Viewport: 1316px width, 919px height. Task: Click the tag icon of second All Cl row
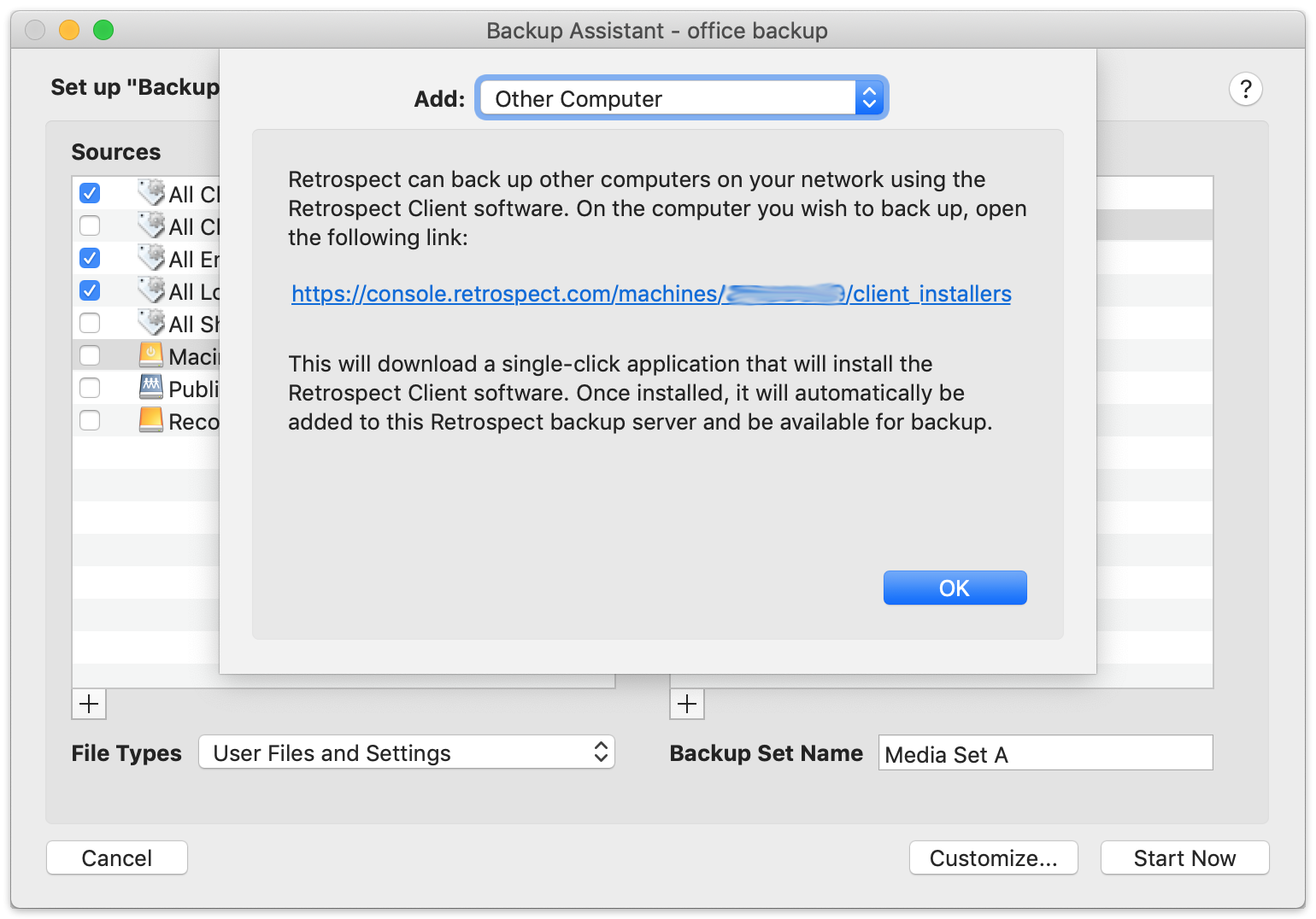151,225
